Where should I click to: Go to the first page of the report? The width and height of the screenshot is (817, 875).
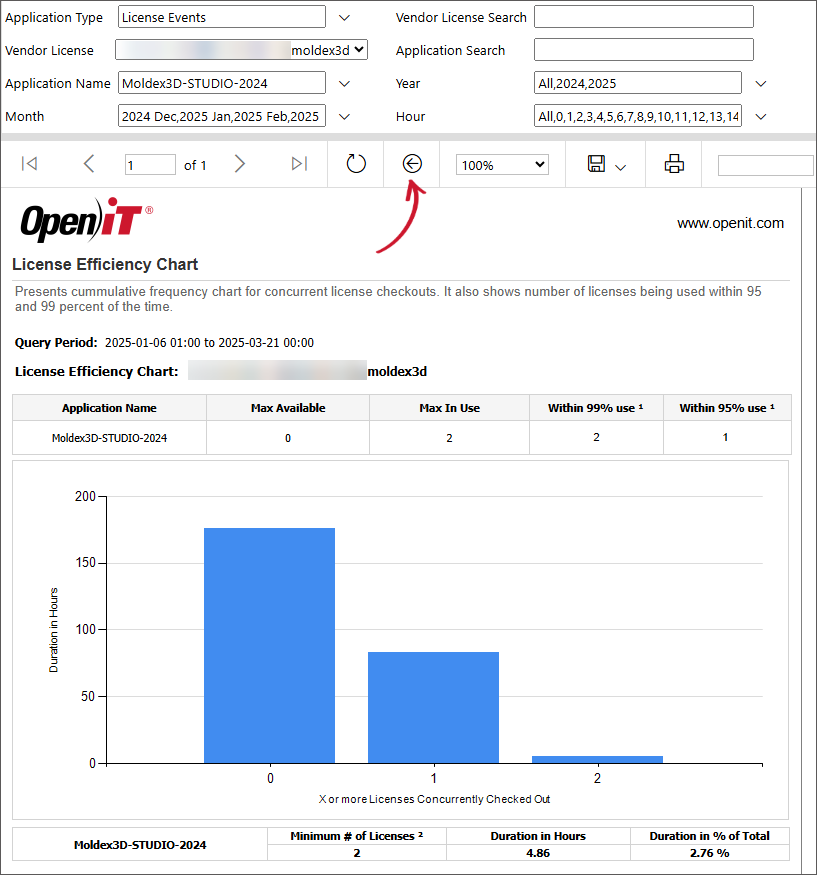tap(29, 164)
